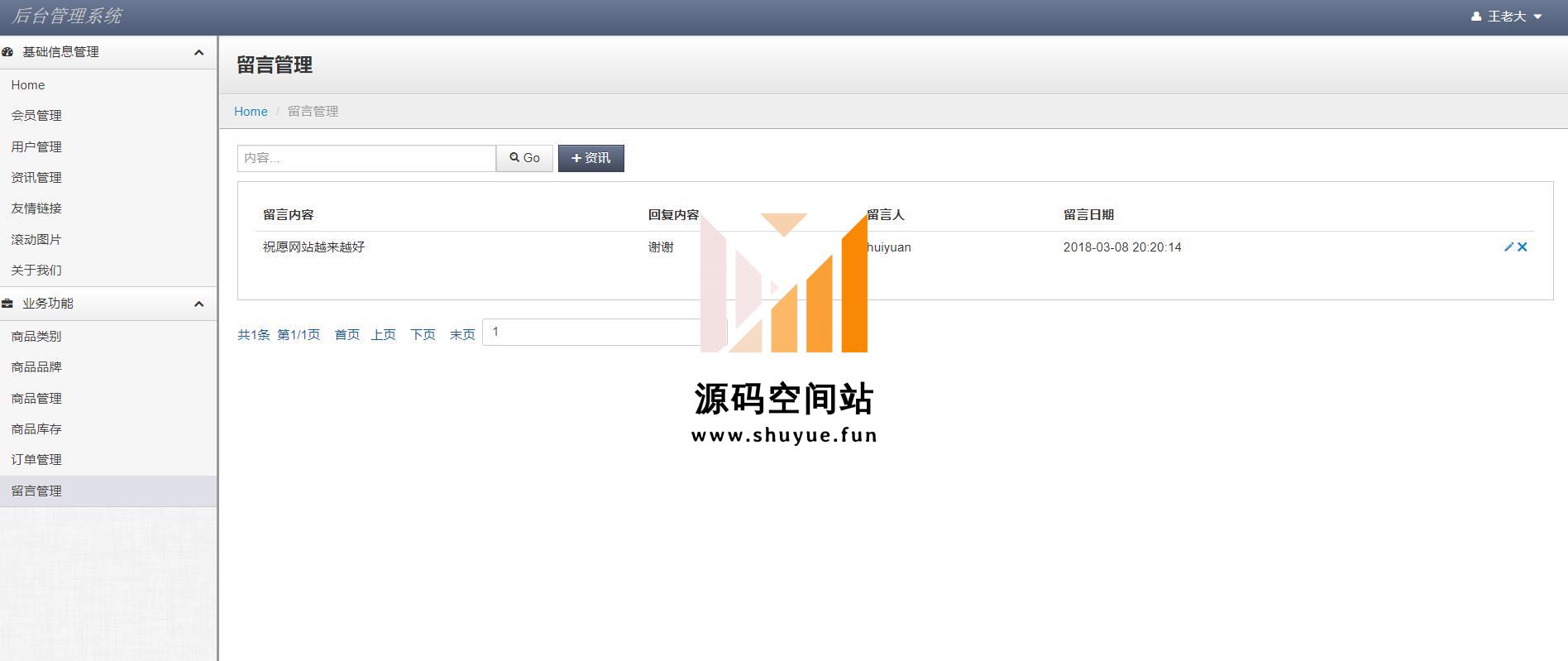This screenshot has height=661, width=1568.
Task: Follow the Home breadcrumb link
Action: point(251,112)
